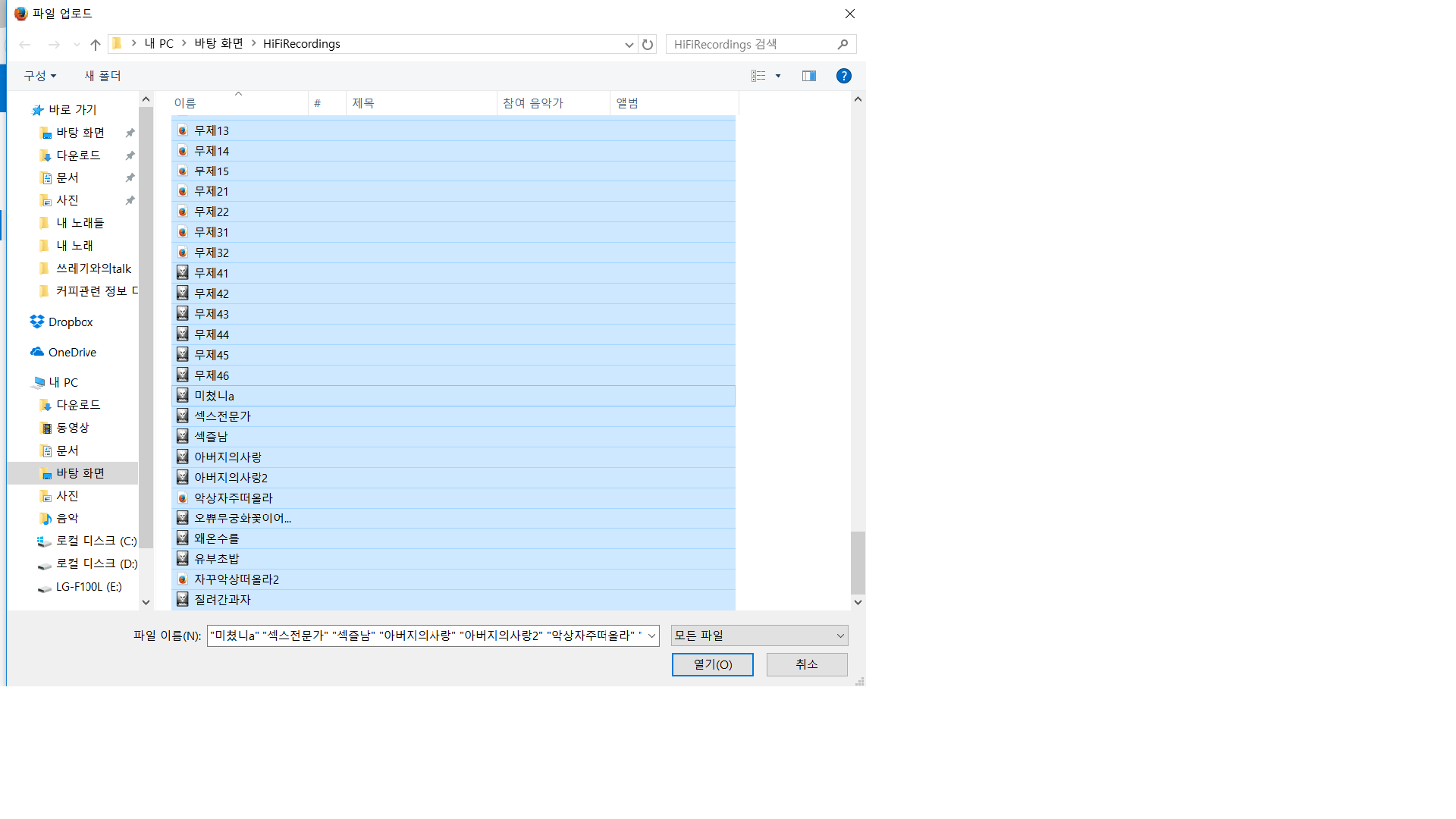Click the 취소 button
1456x819 pixels.
806,664
